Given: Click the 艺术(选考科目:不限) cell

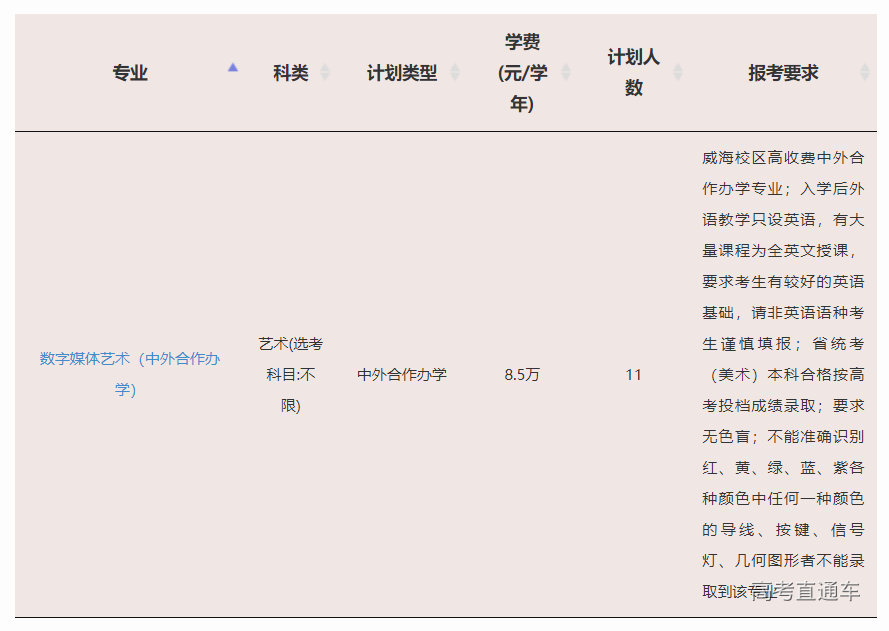Looking at the screenshot, I should pyautogui.click(x=290, y=374).
